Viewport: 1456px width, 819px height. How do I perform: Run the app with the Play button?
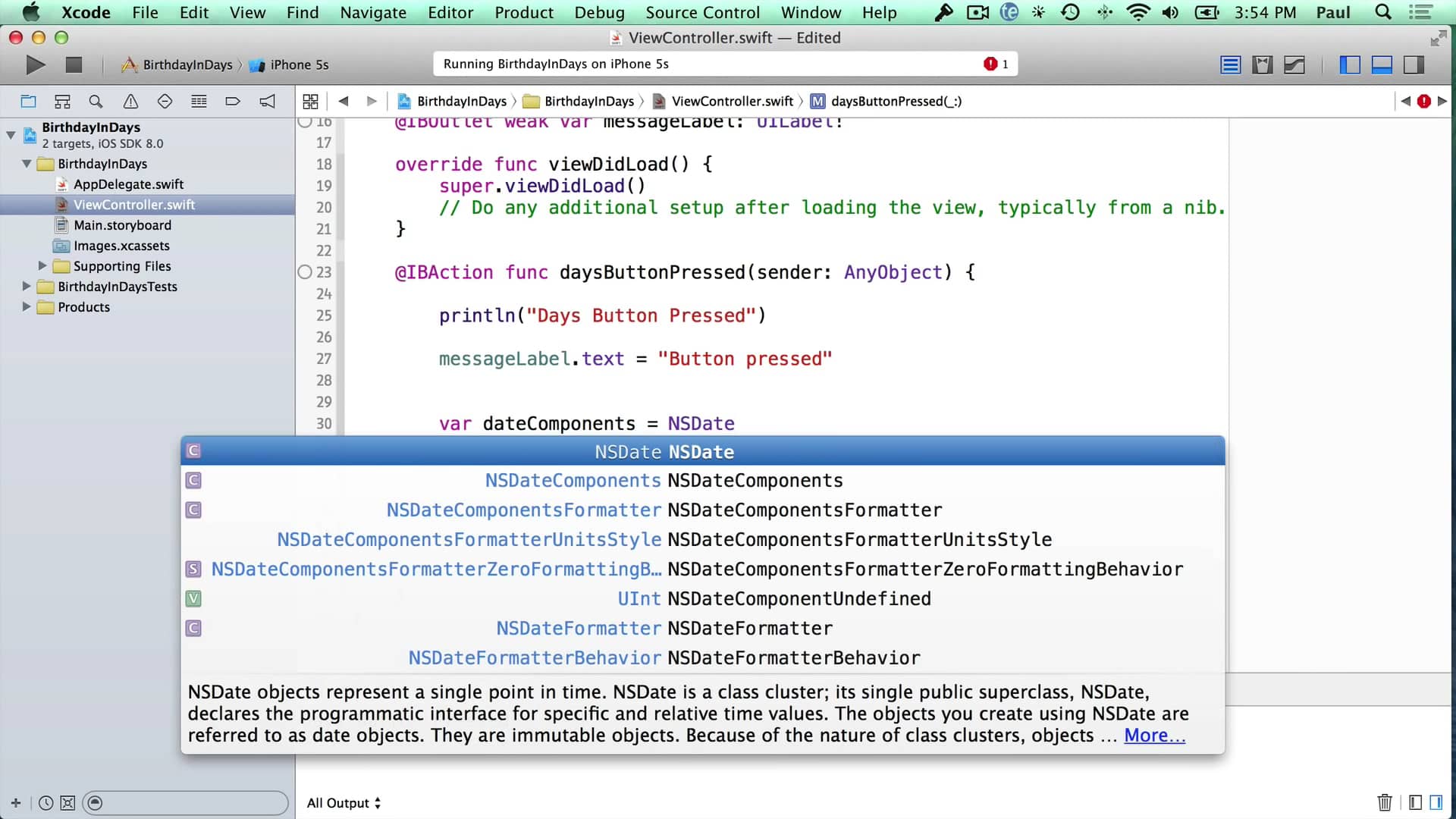(34, 65)
